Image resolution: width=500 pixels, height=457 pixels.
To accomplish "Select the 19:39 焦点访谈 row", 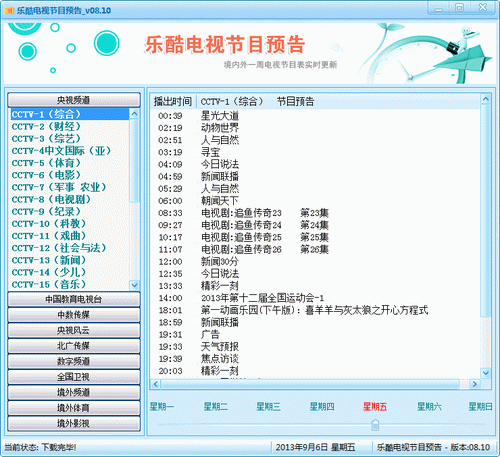I will (x=315, y=359).
